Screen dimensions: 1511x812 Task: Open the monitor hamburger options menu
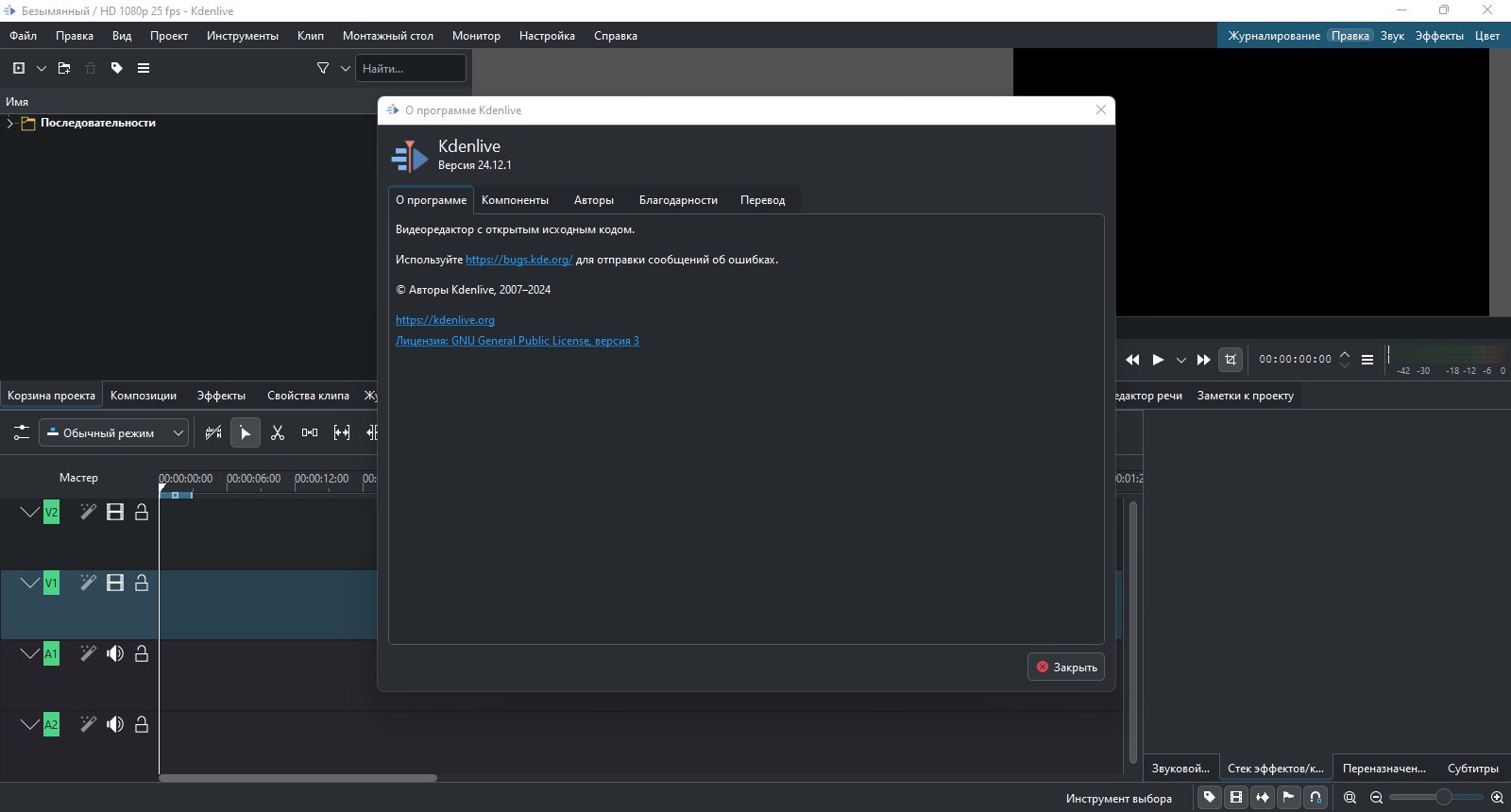coord(1367,360)
